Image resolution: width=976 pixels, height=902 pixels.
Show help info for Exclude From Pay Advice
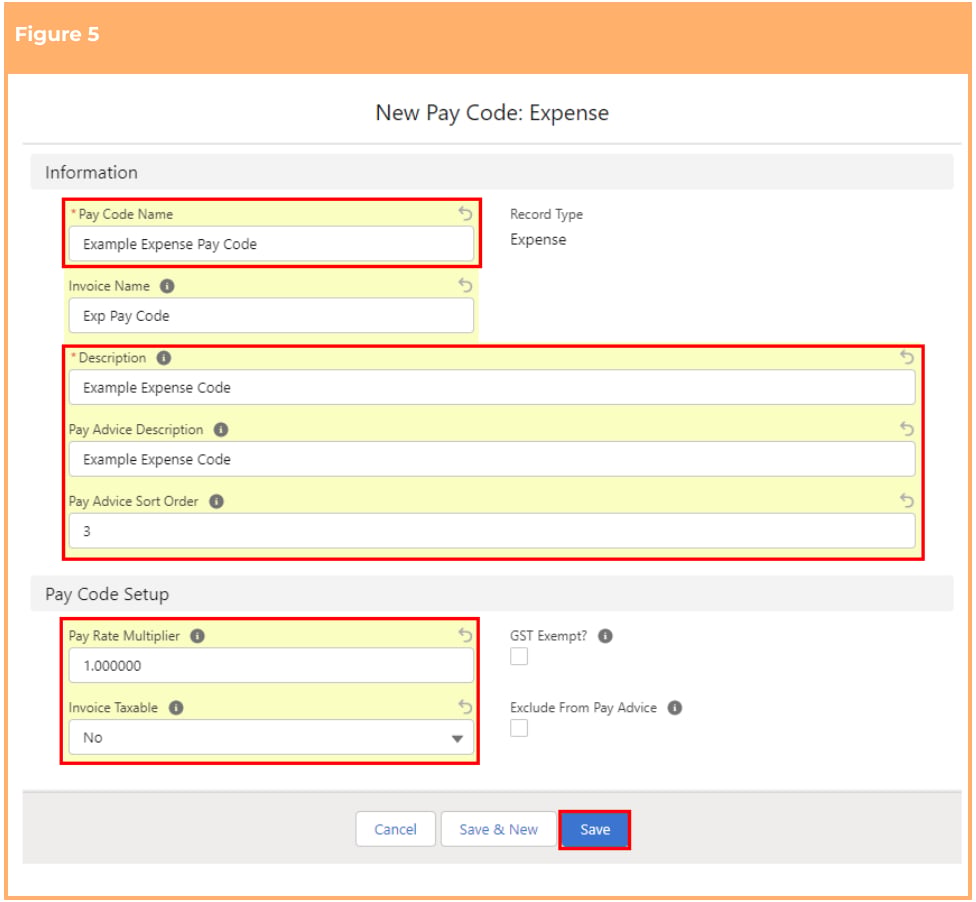click(x=675, y=708)
